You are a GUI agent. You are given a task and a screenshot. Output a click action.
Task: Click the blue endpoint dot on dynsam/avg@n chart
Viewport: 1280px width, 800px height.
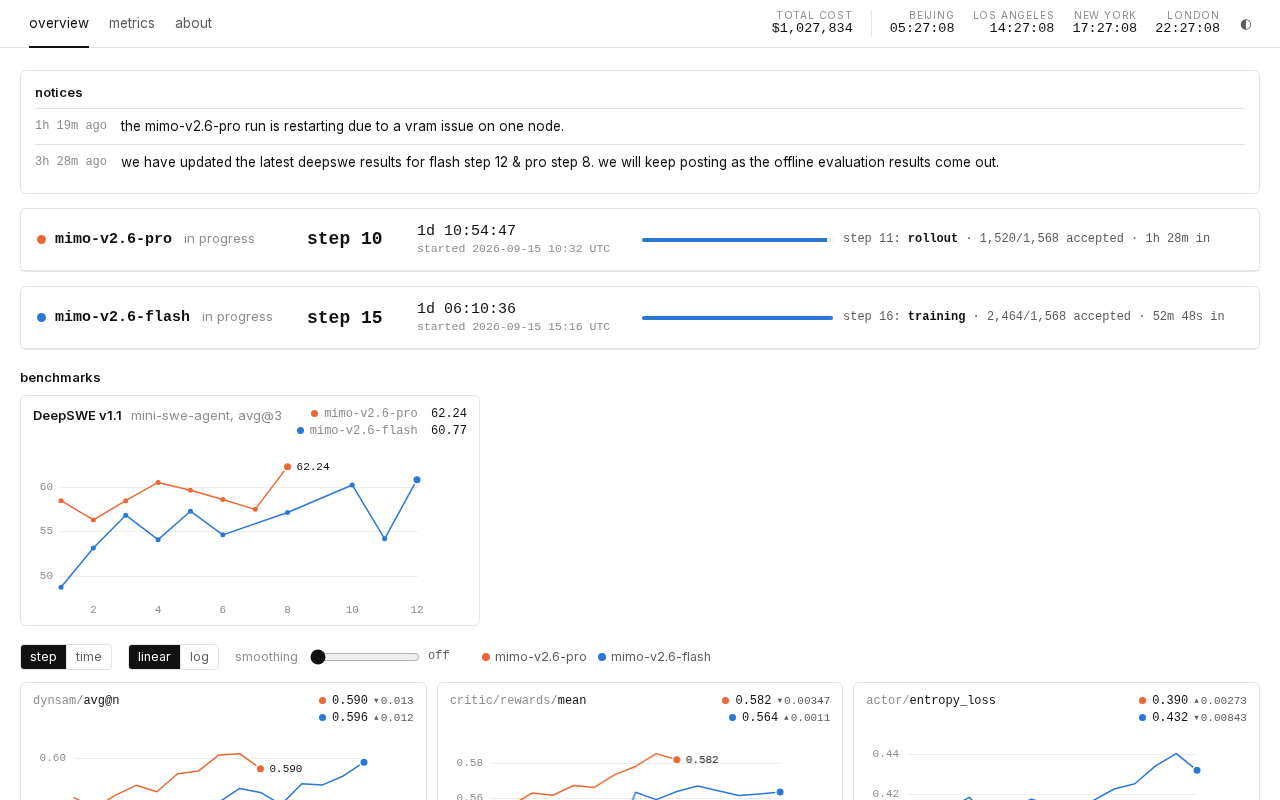[364, 762]
